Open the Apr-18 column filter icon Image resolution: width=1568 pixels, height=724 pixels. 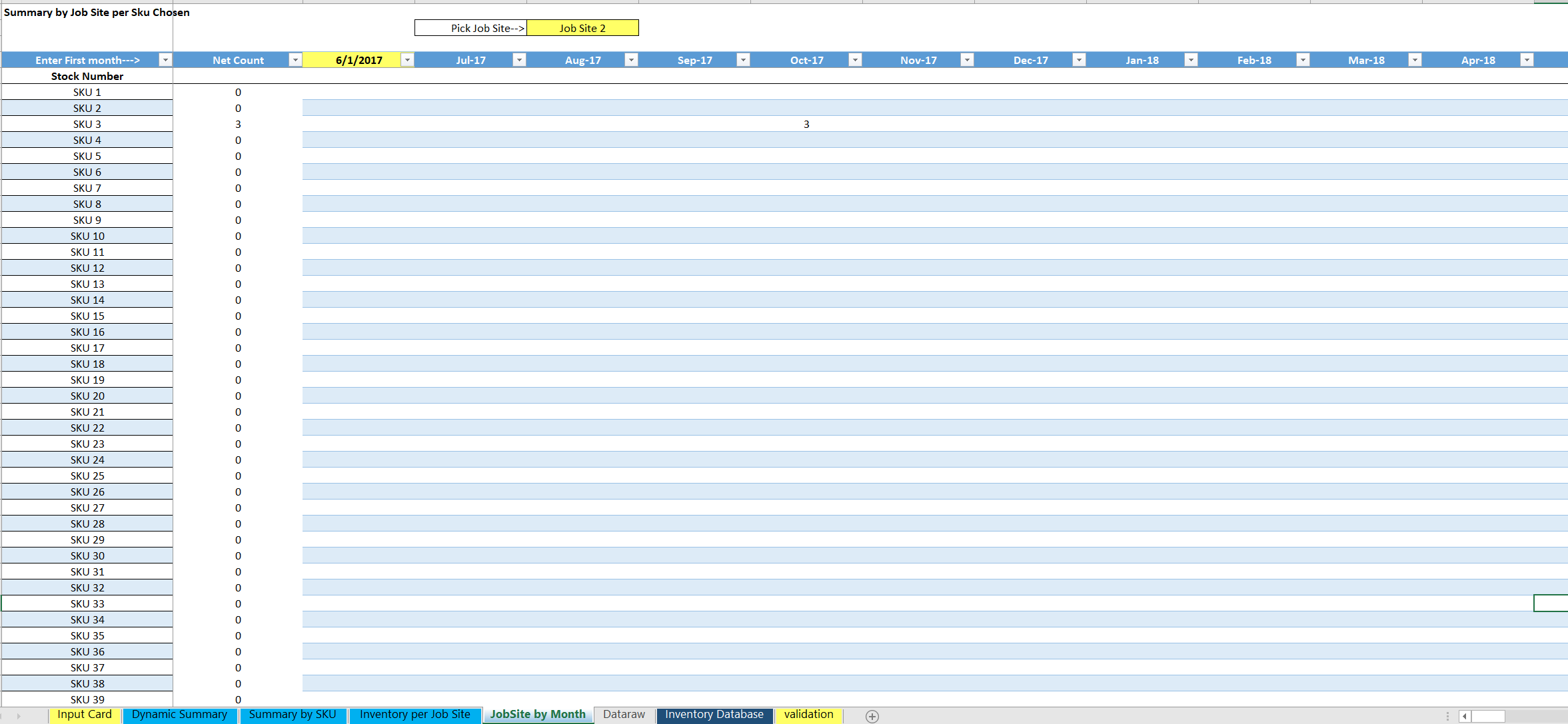1527,59
